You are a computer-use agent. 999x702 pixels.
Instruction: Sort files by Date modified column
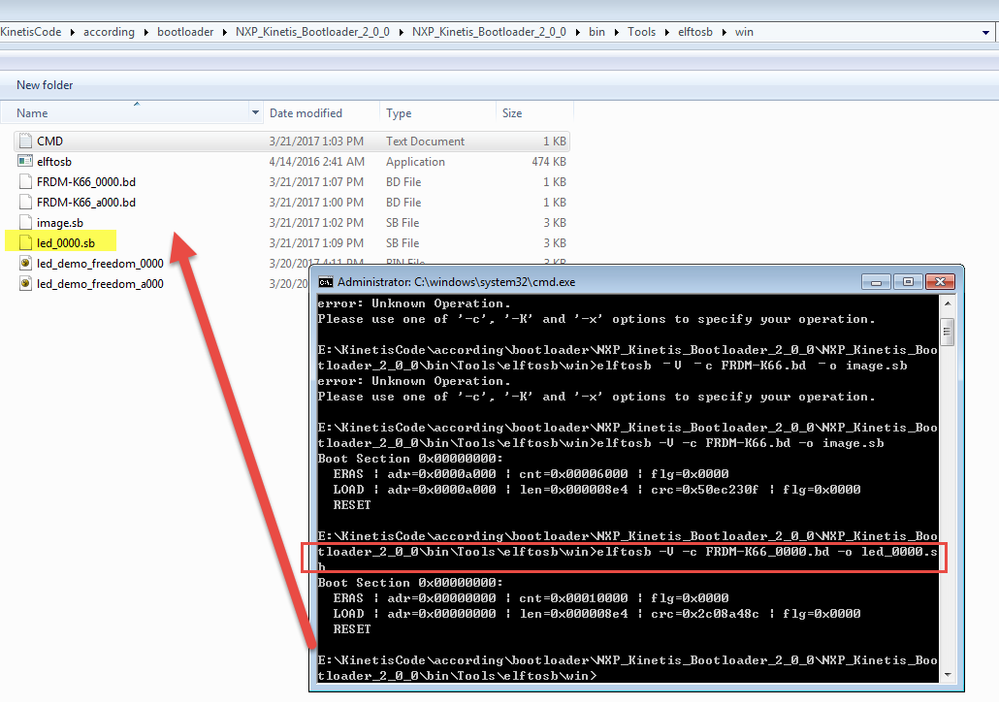coord(306,113)
